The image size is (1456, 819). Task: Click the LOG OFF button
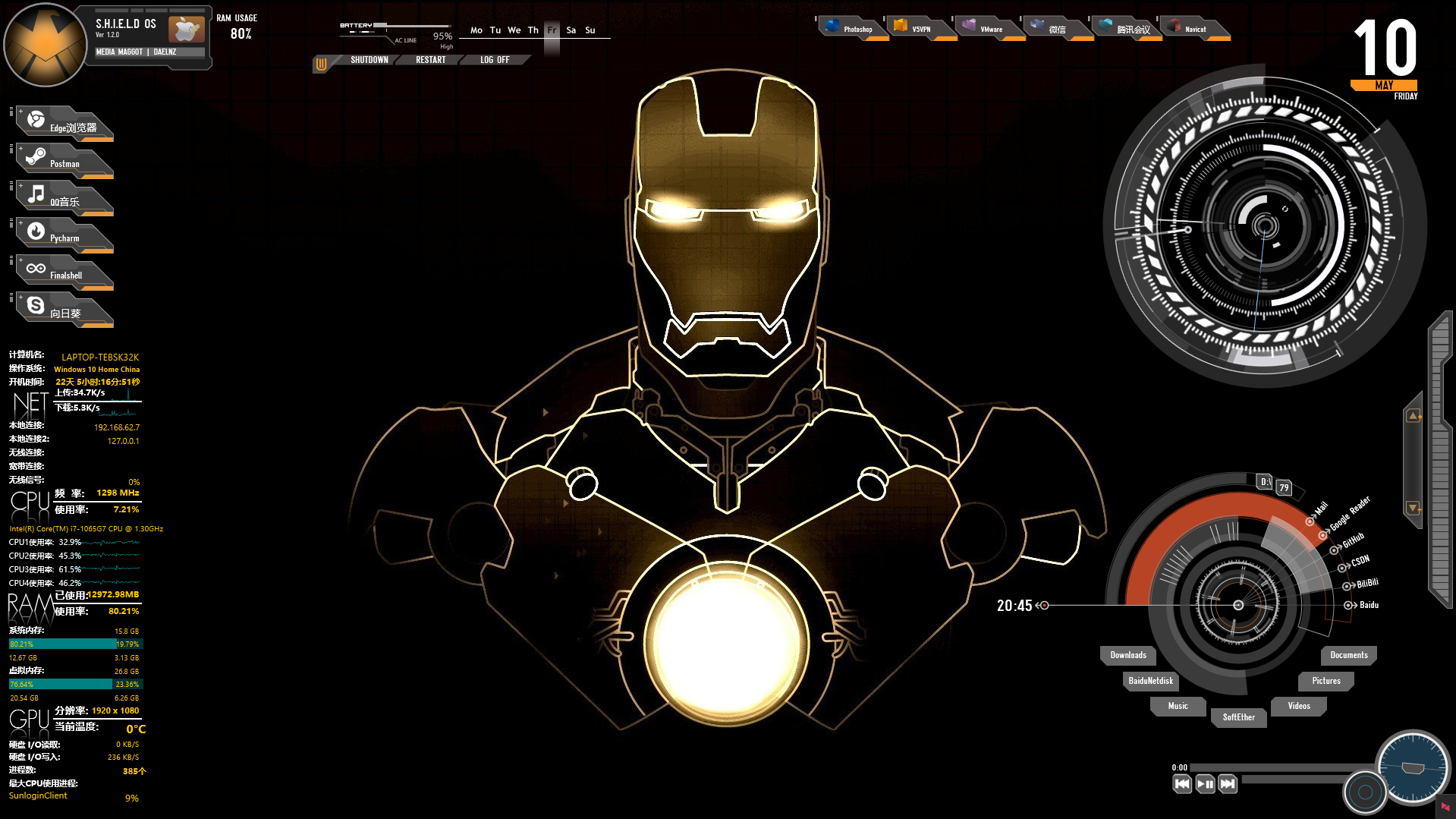[x=495, y=60]
